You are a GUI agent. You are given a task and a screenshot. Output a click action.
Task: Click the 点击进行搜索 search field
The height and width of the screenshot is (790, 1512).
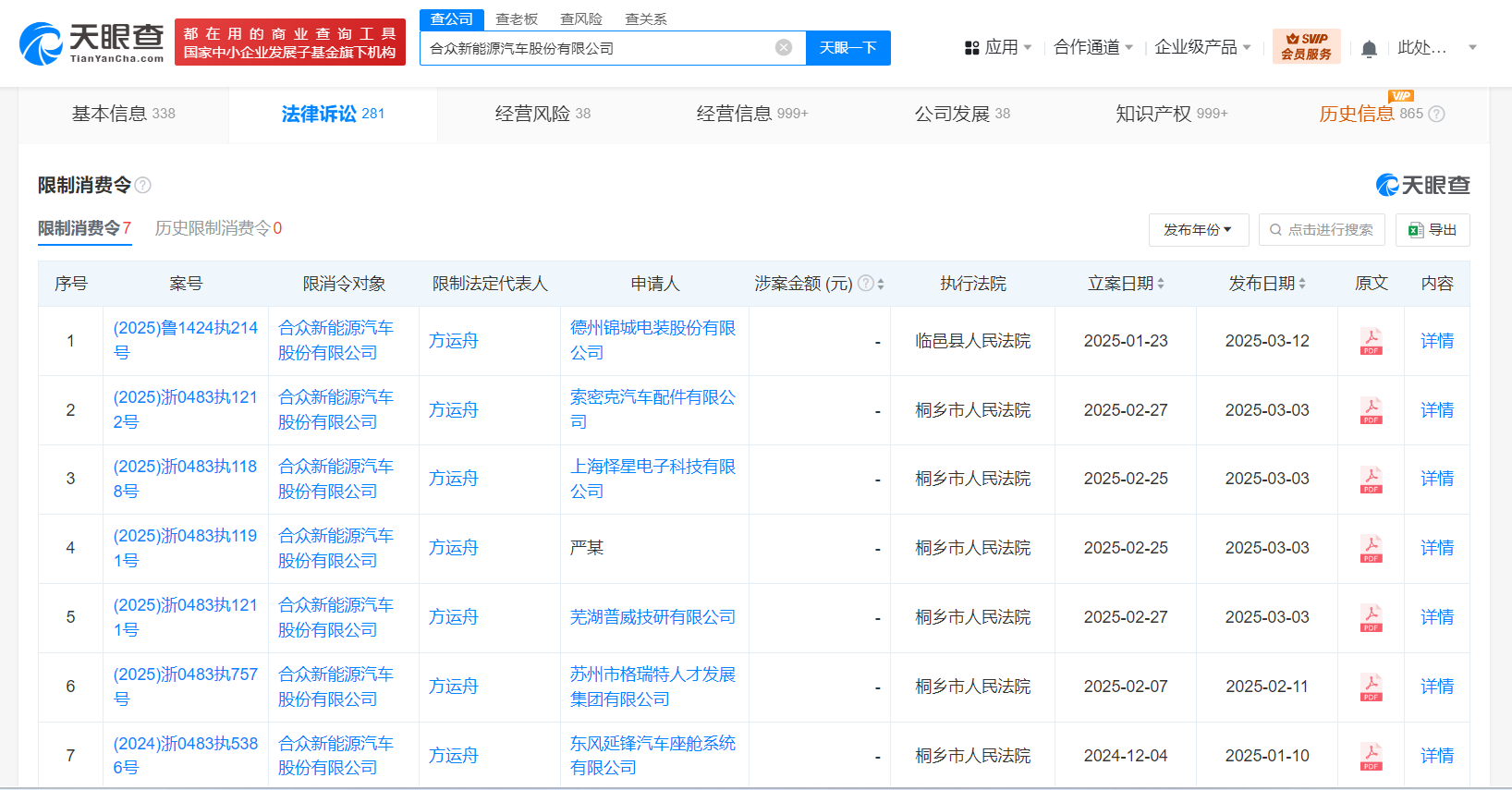click(x=1322, y=230)
